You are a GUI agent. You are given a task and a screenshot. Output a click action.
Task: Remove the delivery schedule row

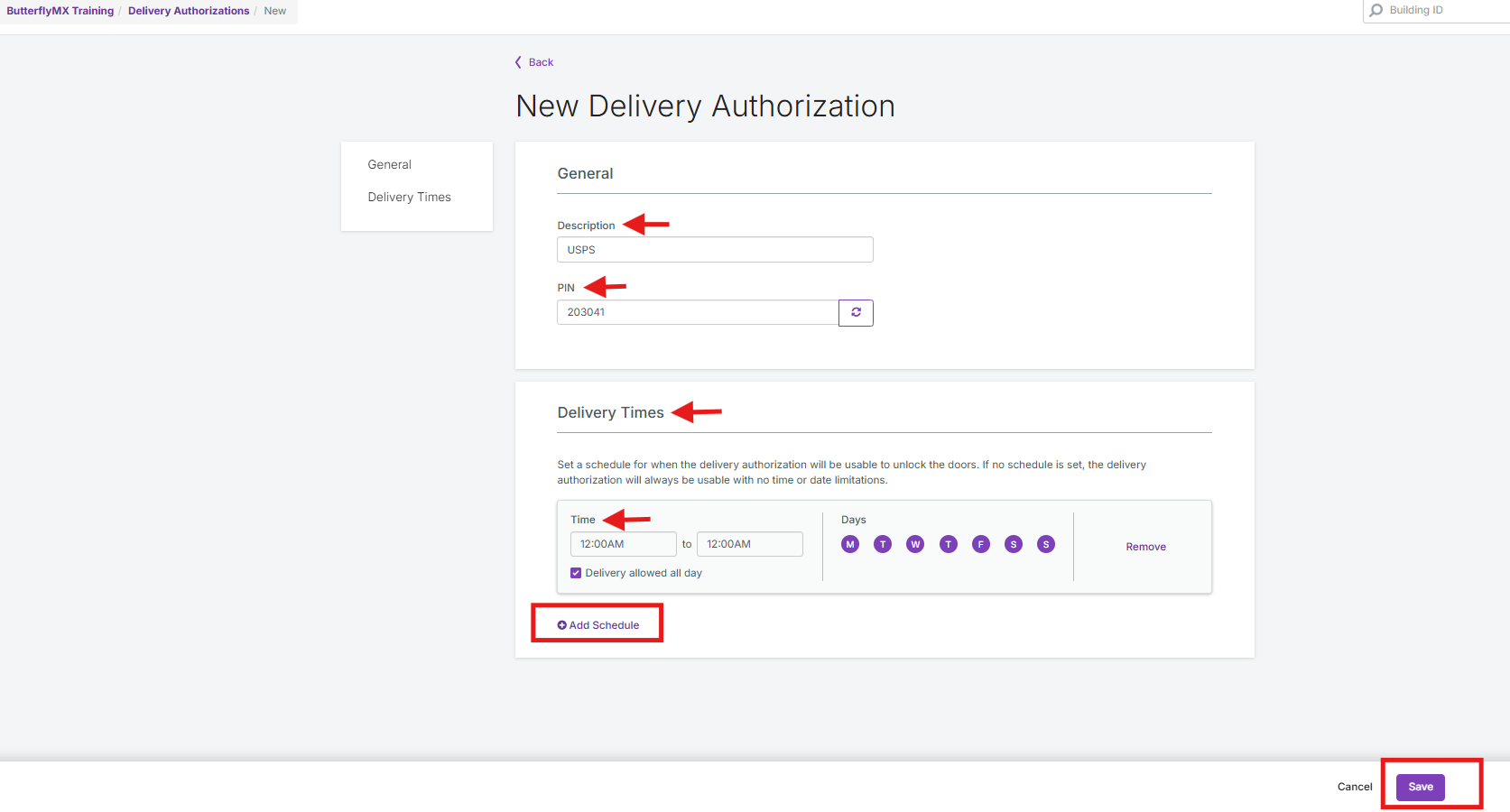point(1145,547)
